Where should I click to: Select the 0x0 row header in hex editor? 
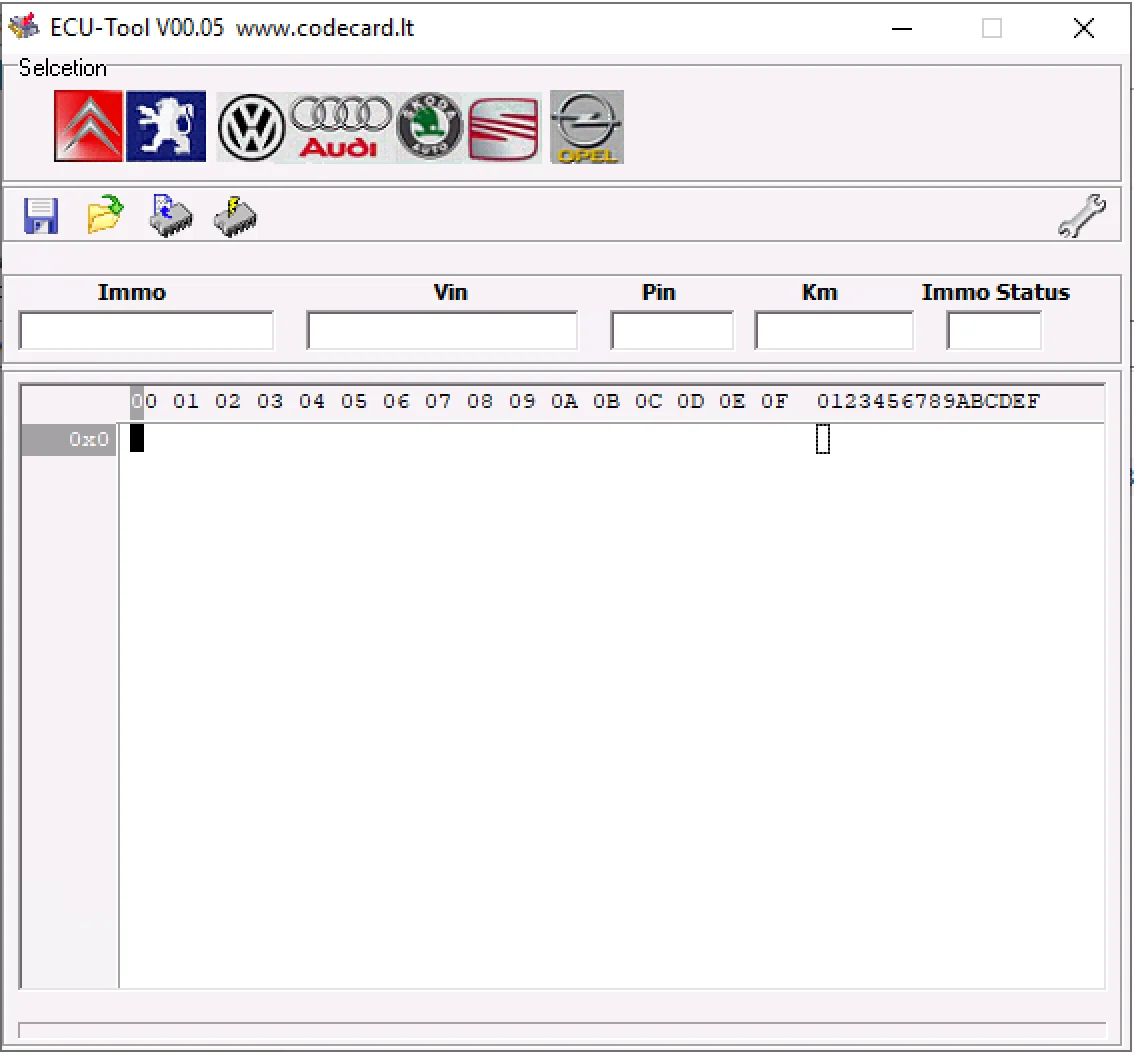pyautogui.click(x=69, y=439)
